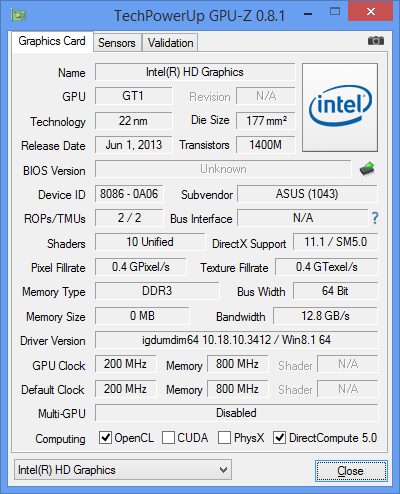Click the Device ID value 8086 - 0A06
400x494 pixels.
tap(129, 194)
